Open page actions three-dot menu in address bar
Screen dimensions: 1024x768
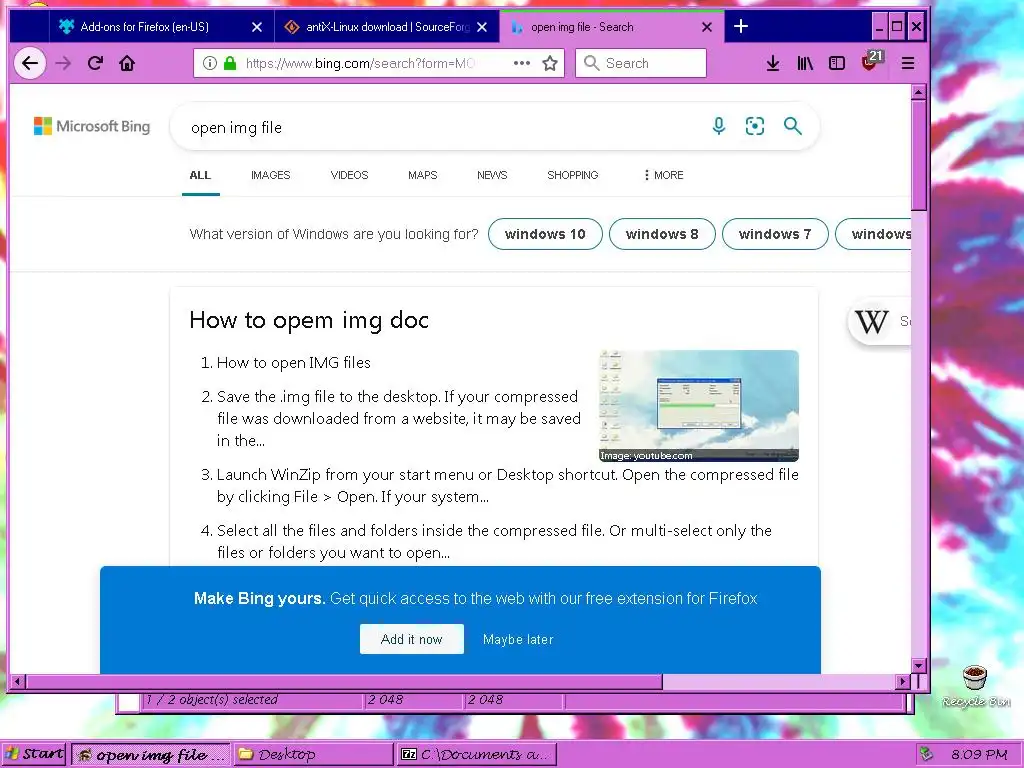coord(522,63)
